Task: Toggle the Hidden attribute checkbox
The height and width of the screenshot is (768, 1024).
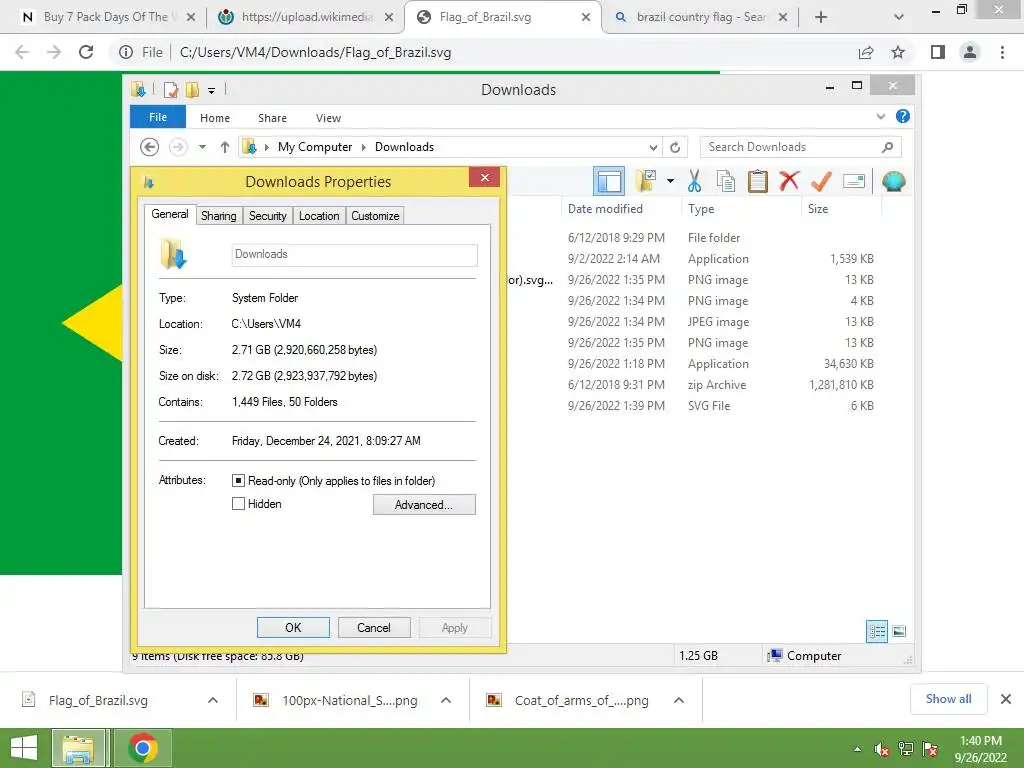Action: click(x=238, y=504)
